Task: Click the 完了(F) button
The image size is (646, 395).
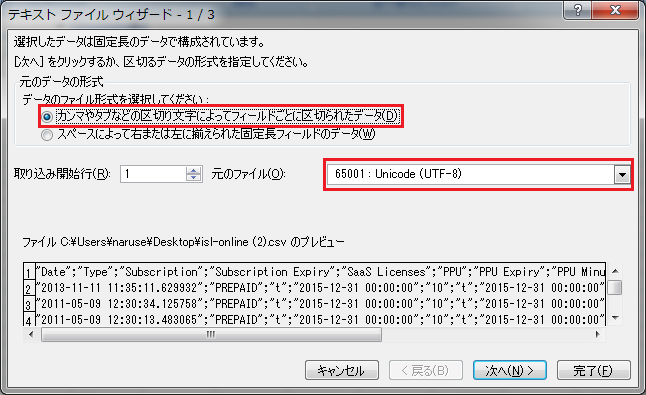Action: pos(594,370)
